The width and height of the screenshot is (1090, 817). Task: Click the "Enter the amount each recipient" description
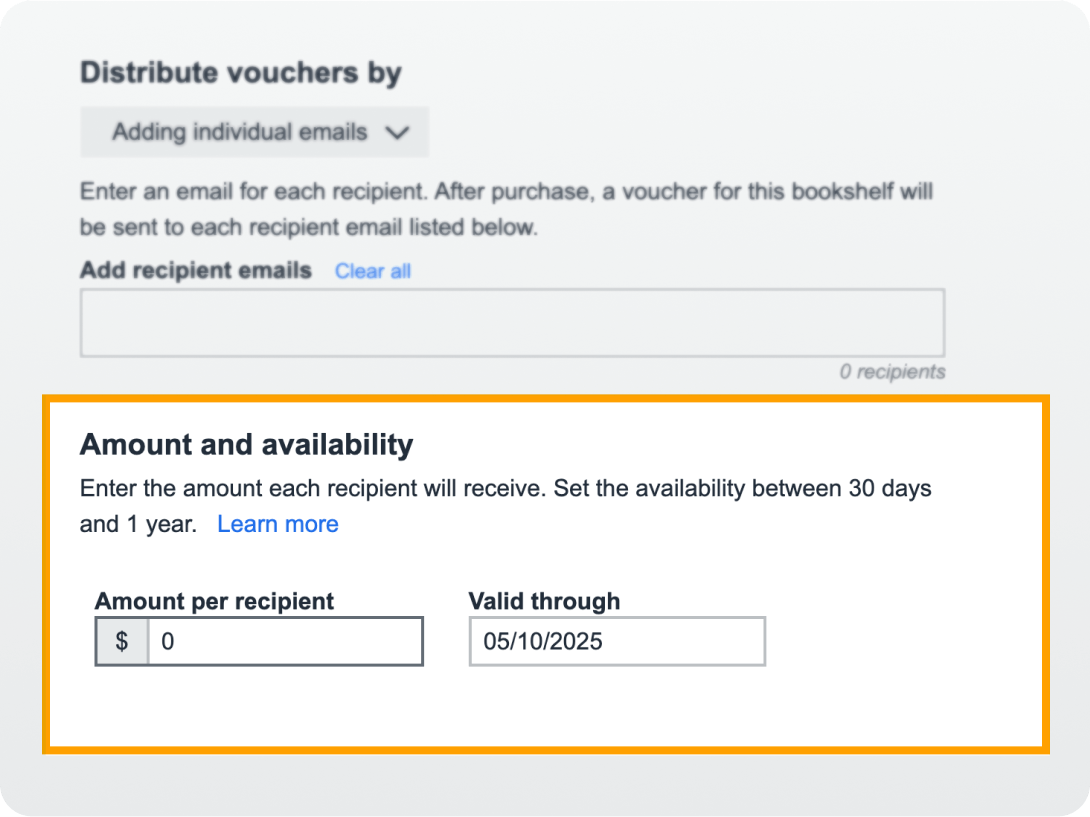click(505, 489)
